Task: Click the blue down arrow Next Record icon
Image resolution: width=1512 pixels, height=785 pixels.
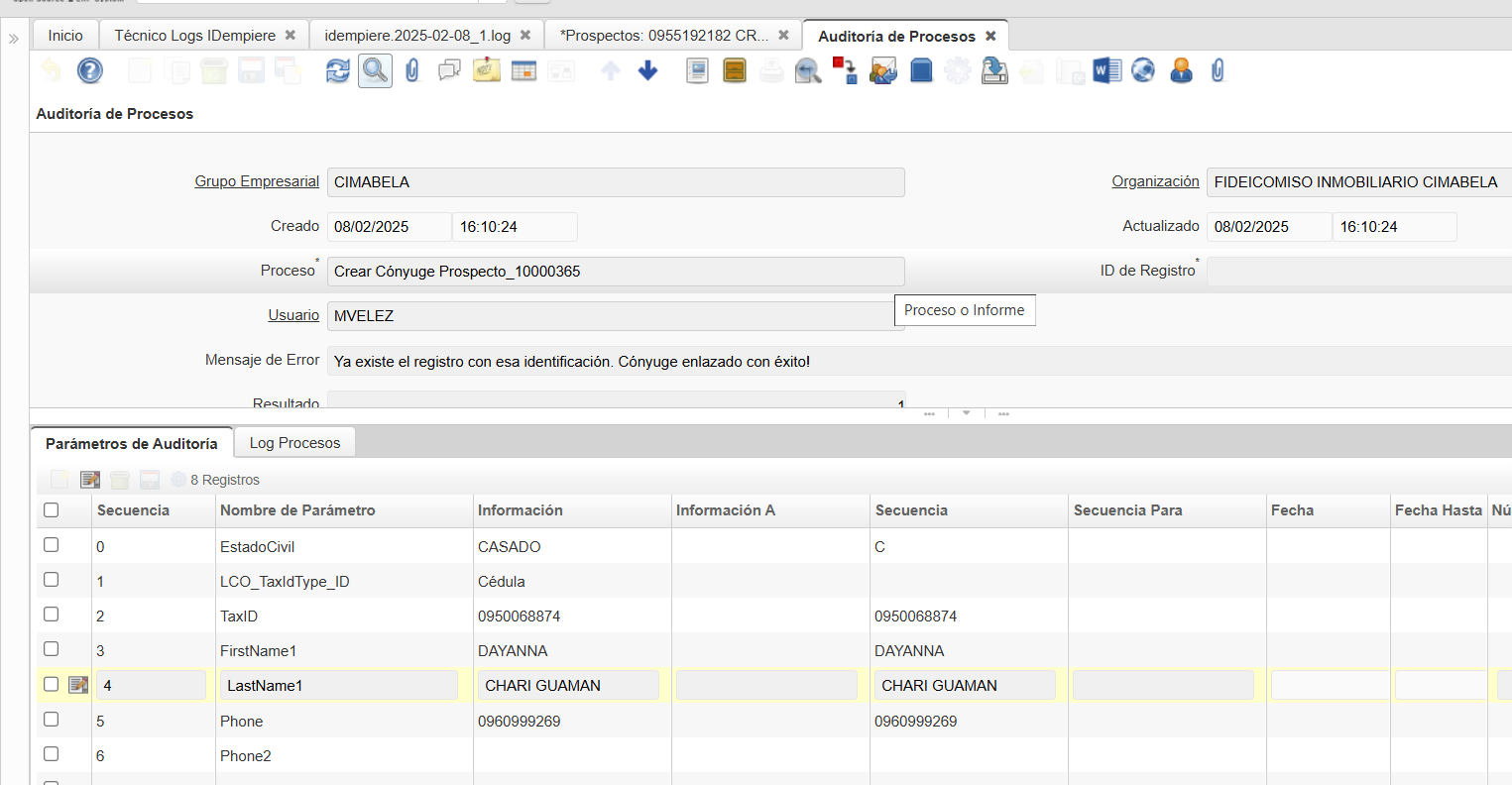Action: 648,70
